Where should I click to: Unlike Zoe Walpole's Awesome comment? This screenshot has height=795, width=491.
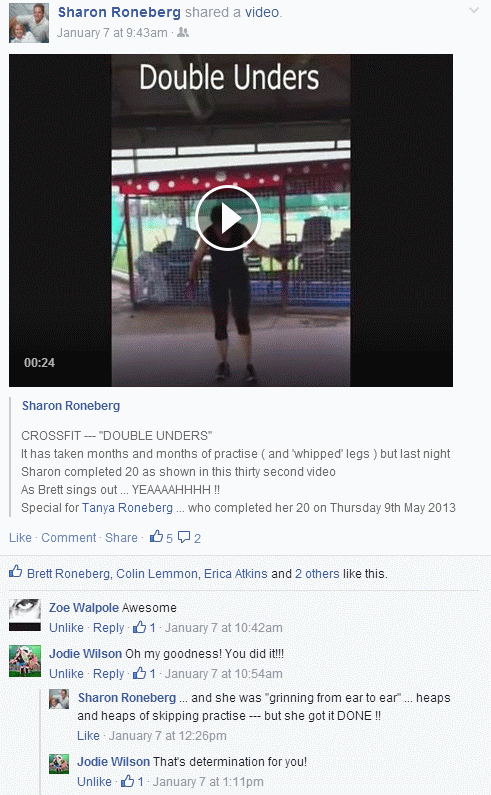[x=66, y=628]
